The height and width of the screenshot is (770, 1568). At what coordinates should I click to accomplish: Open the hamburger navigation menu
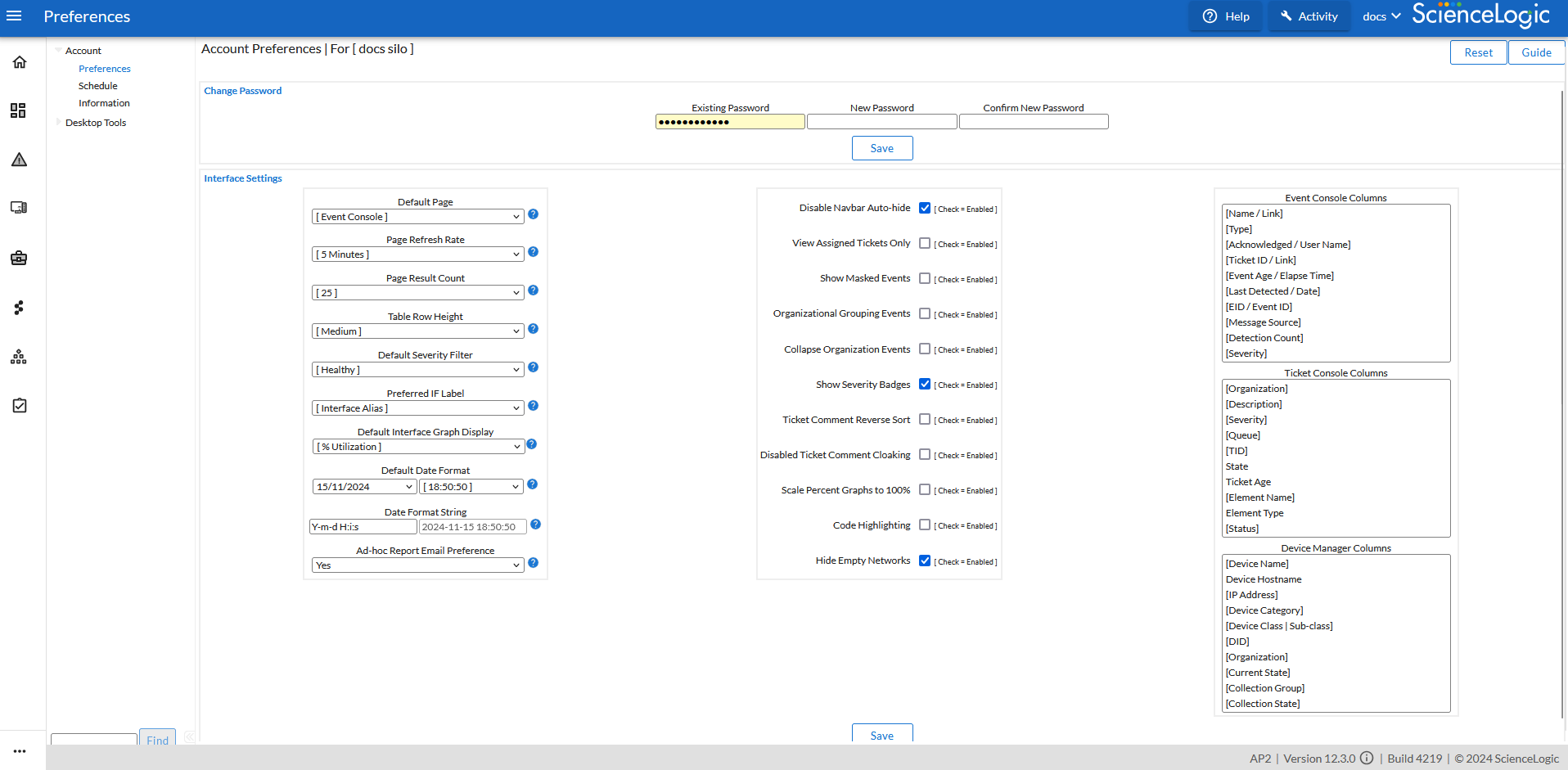14,16
